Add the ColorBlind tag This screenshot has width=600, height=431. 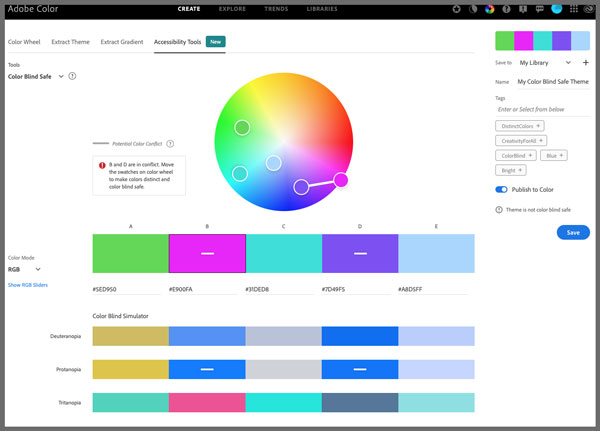tap(516, 155)
